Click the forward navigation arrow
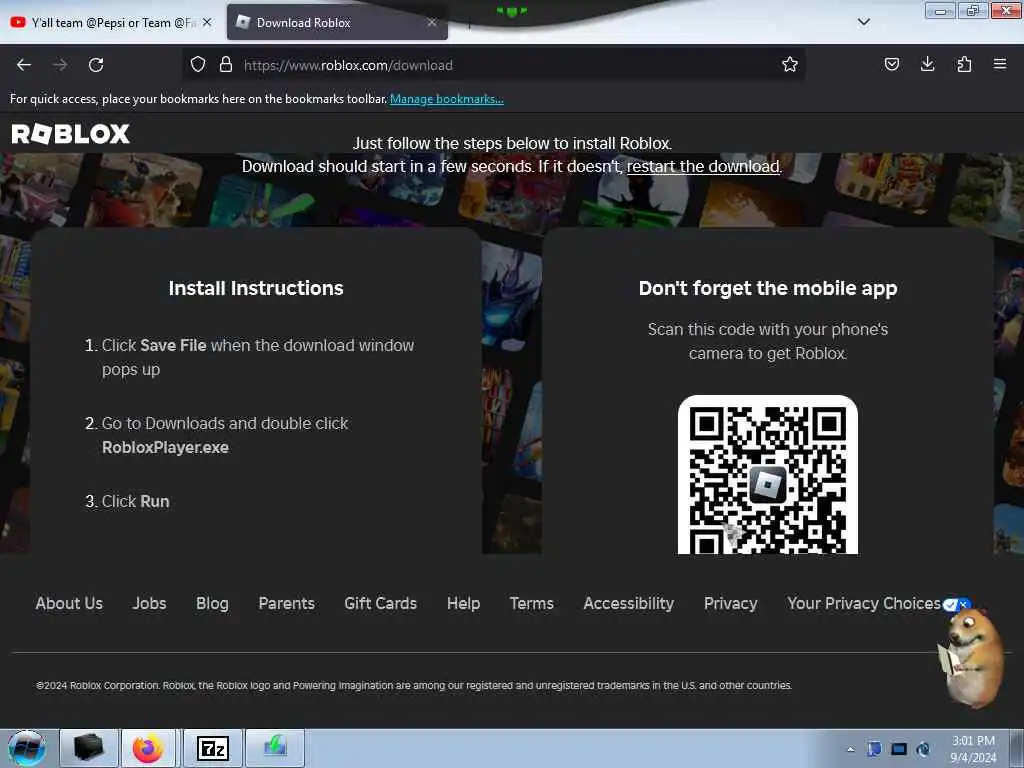 [60, 65]
